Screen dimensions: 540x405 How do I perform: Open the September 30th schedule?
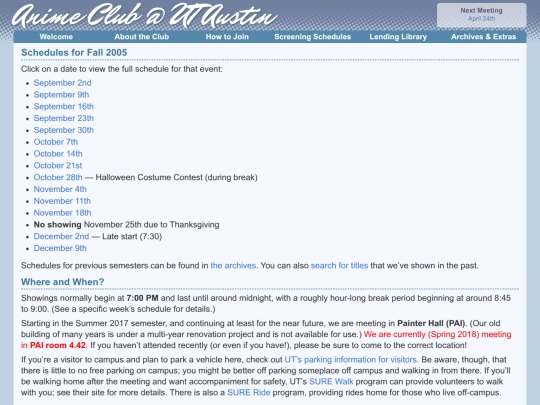[64, 130]
